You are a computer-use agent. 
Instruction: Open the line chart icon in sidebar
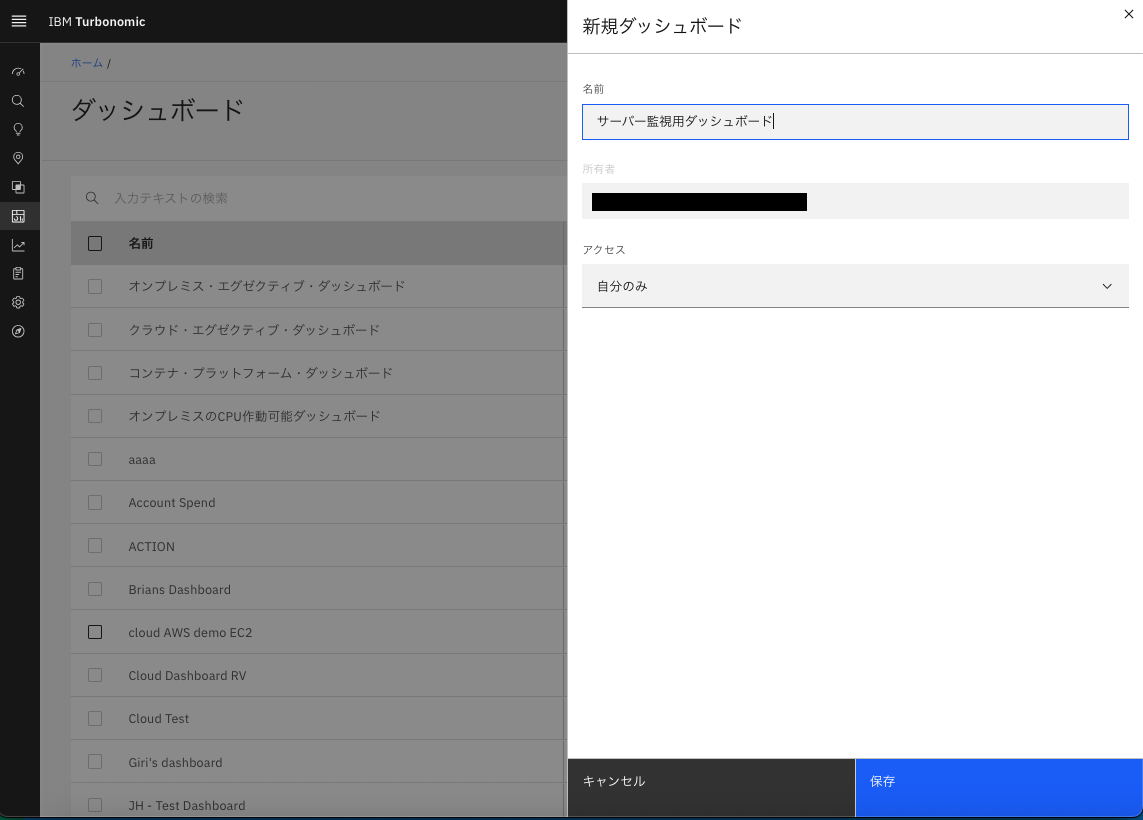tap(18, 245)
